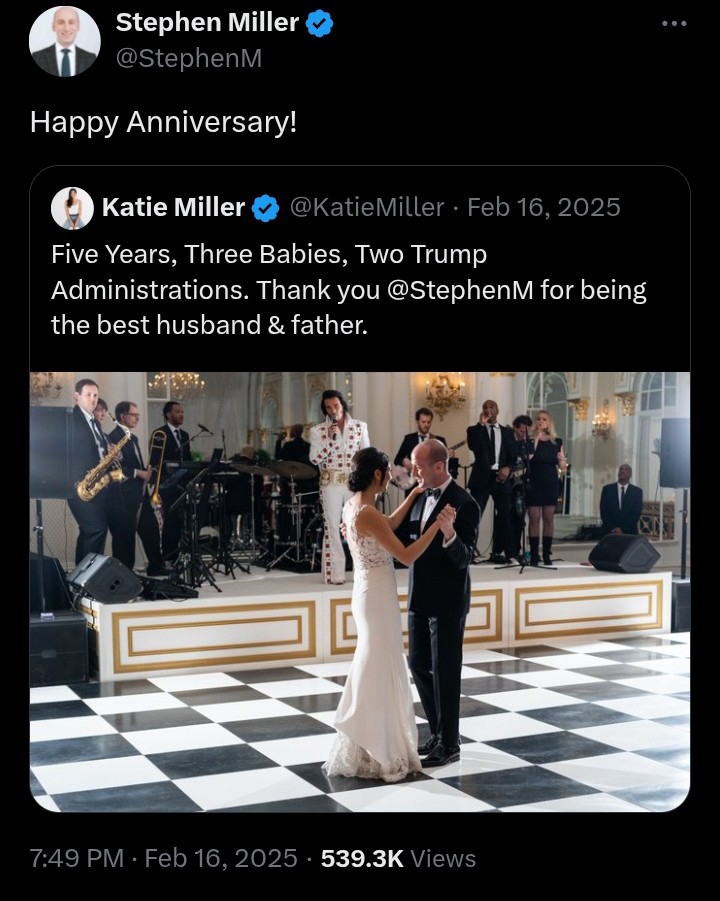720x901 pixels.
Task: Click the Katie Miller display name
Action: pos(173,208)
